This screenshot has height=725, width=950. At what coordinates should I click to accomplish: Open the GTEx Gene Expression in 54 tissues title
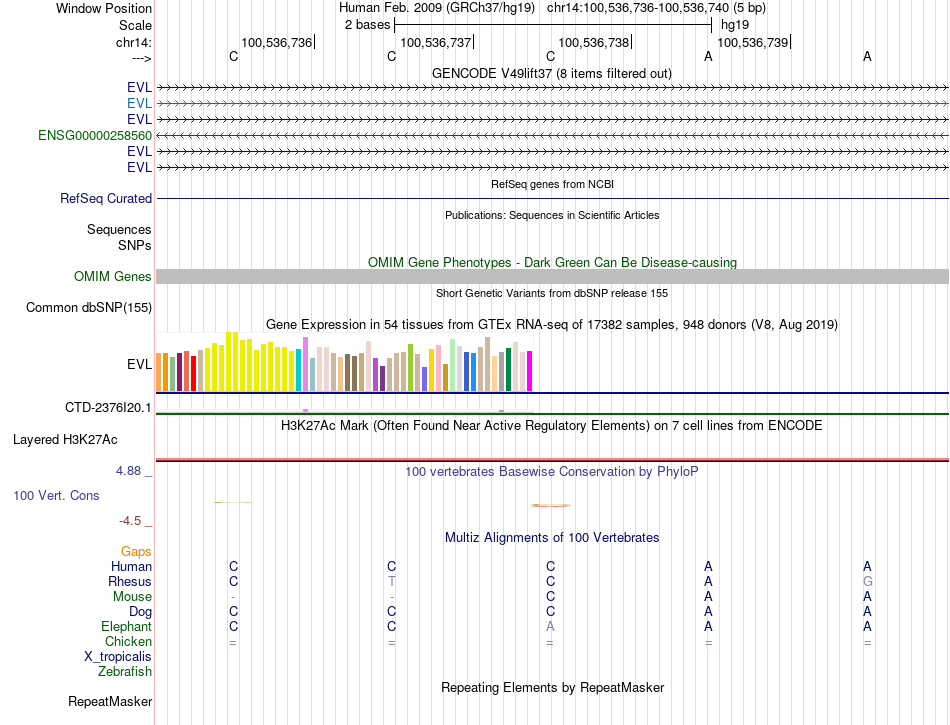pyautogui.click(x=552, y=325)
